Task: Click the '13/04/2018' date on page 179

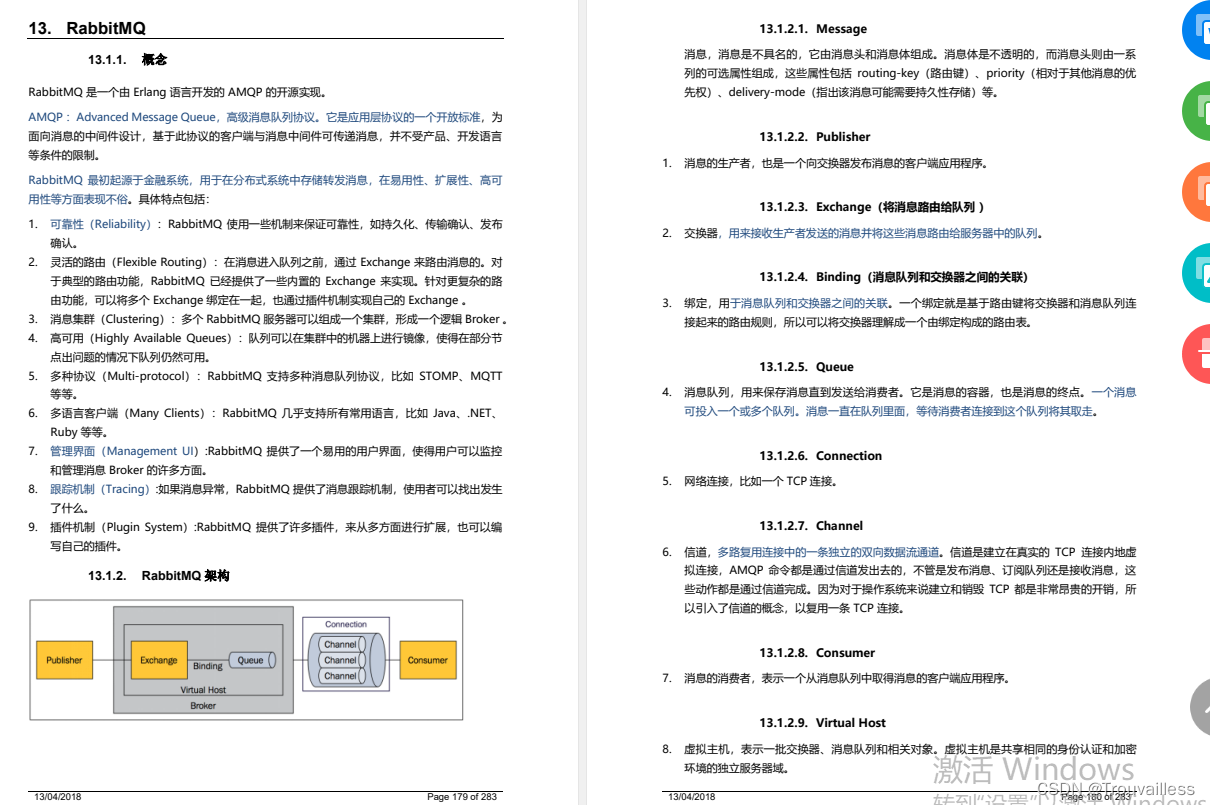Action: click(x=58, y=796)
